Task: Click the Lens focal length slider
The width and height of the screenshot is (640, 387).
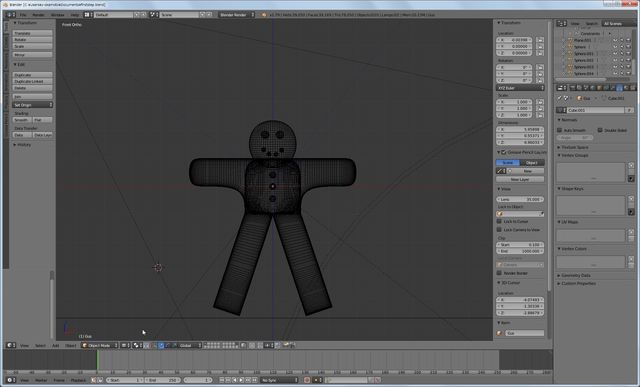Action: (520, 199)
